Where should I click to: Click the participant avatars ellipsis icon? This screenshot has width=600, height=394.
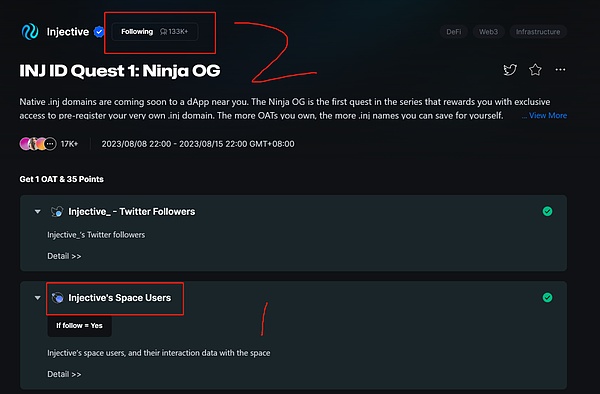50,144
